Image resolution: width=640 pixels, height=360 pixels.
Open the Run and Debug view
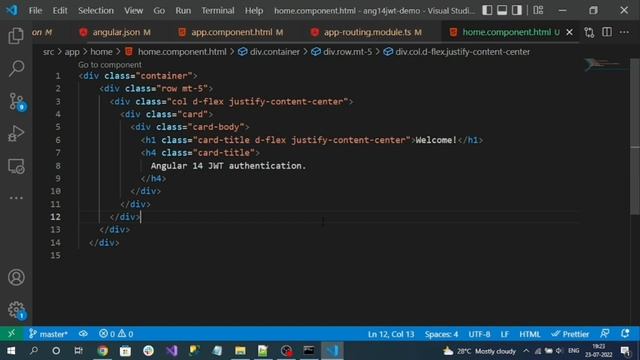point(16,133)
